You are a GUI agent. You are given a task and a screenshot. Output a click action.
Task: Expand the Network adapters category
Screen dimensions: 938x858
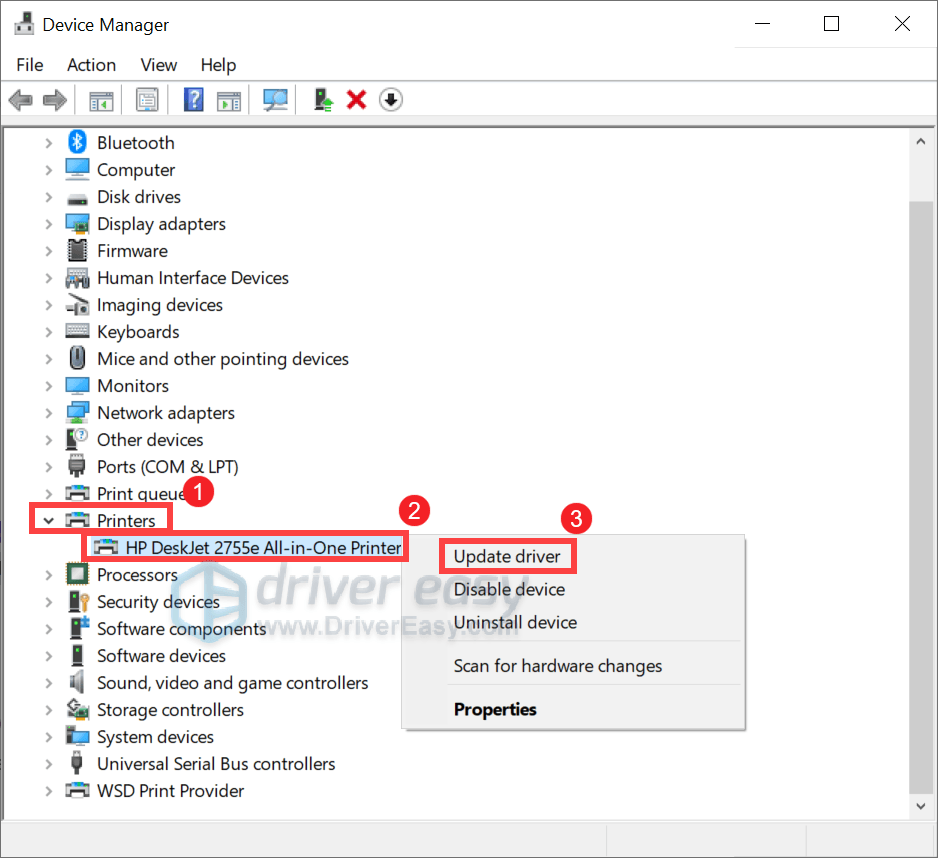point(48,413)
